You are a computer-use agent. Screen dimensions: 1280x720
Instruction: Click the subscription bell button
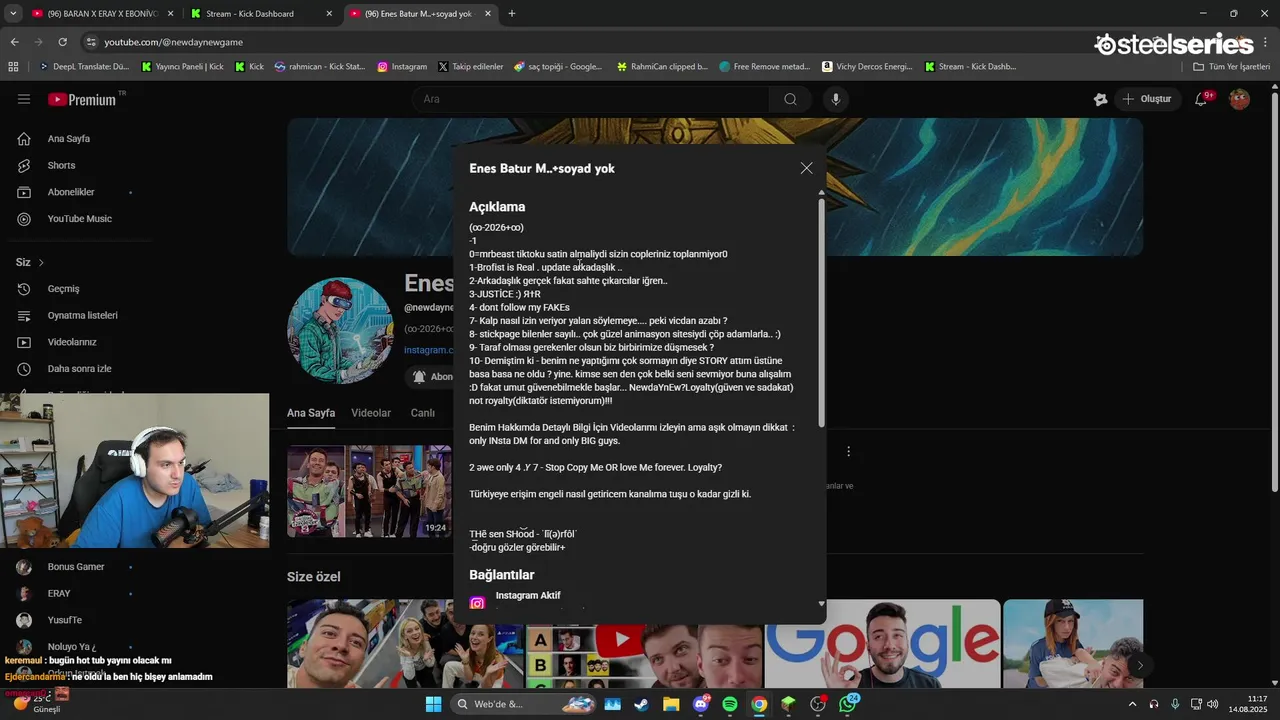pos(432,377)
